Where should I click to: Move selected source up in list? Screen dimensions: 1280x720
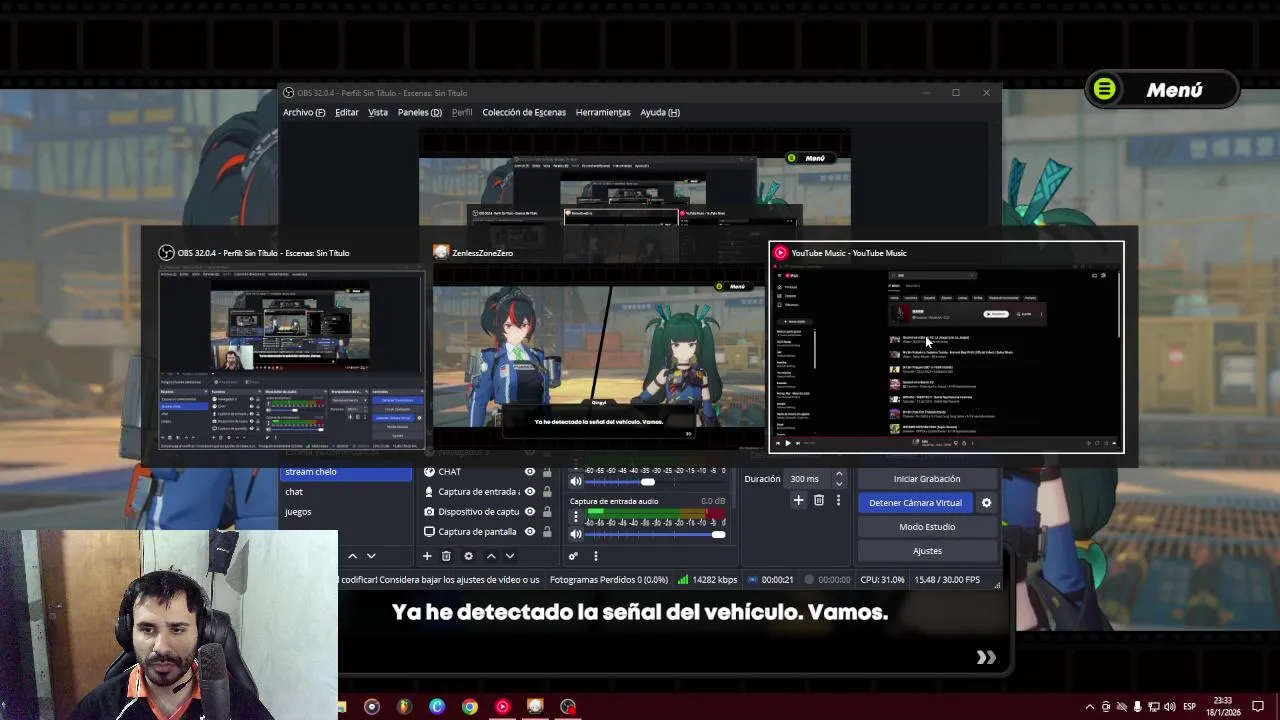[x=490, y=556]
